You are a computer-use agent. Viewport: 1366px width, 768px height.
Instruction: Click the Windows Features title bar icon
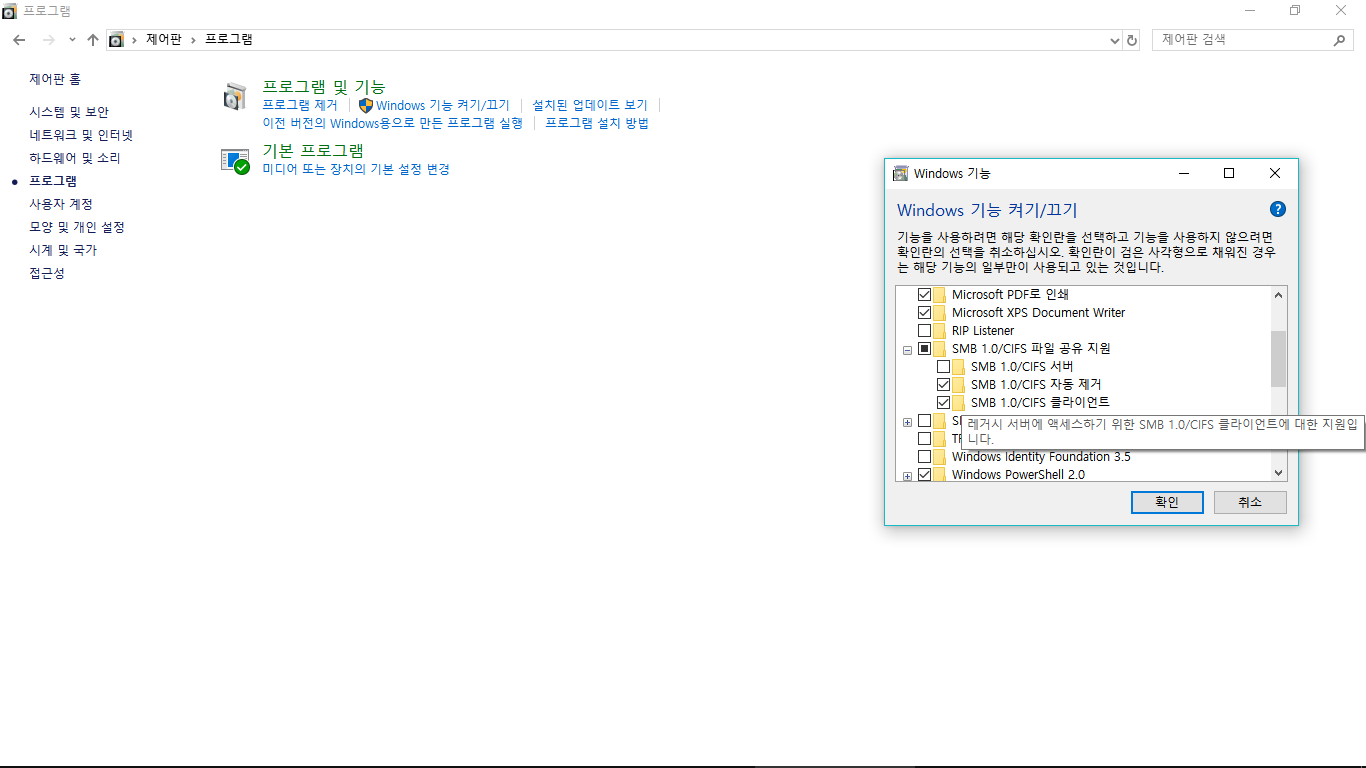[x=900, y=173]
